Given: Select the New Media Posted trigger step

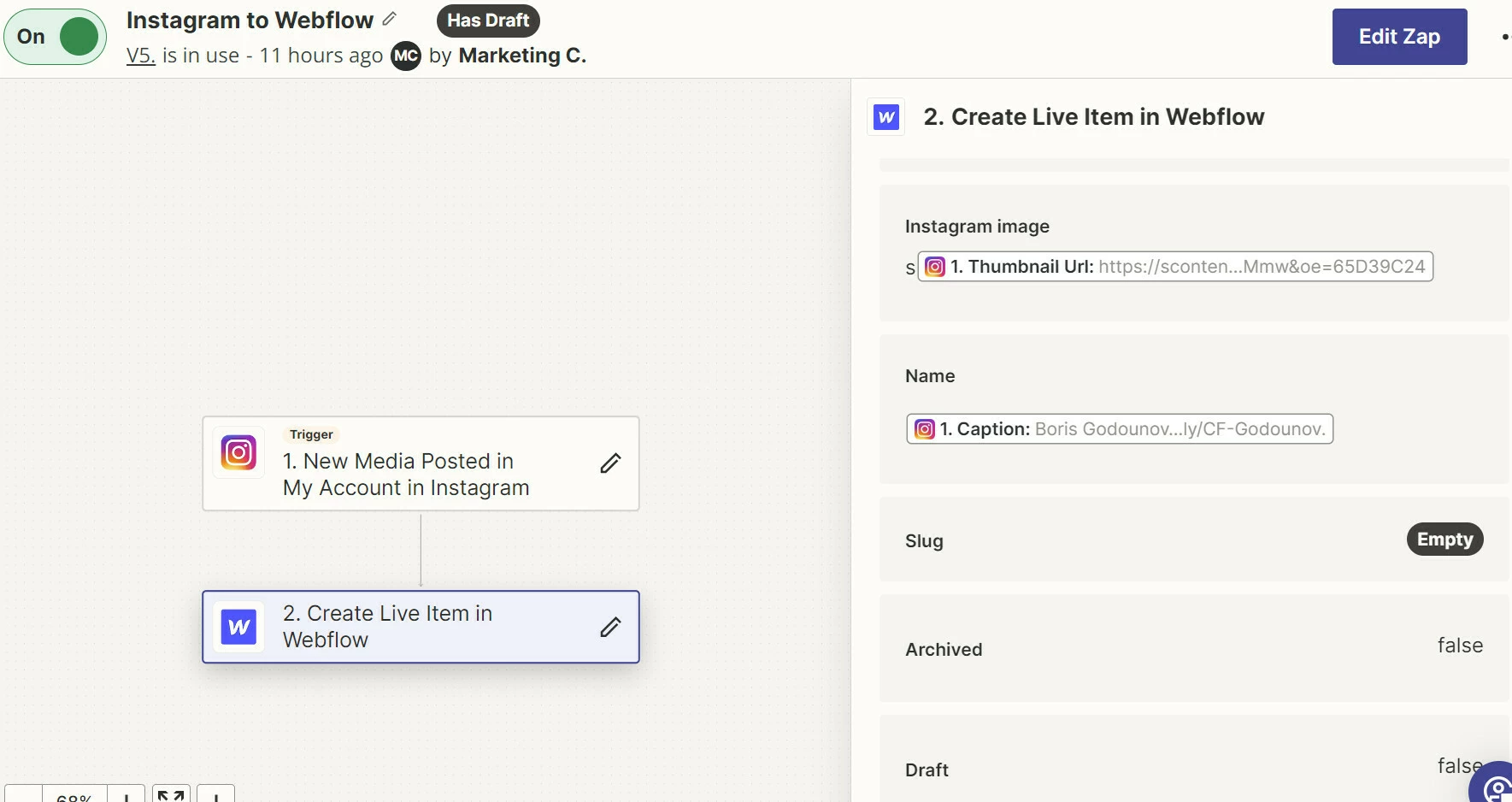Looking at the screenshot, I should 421,463.
